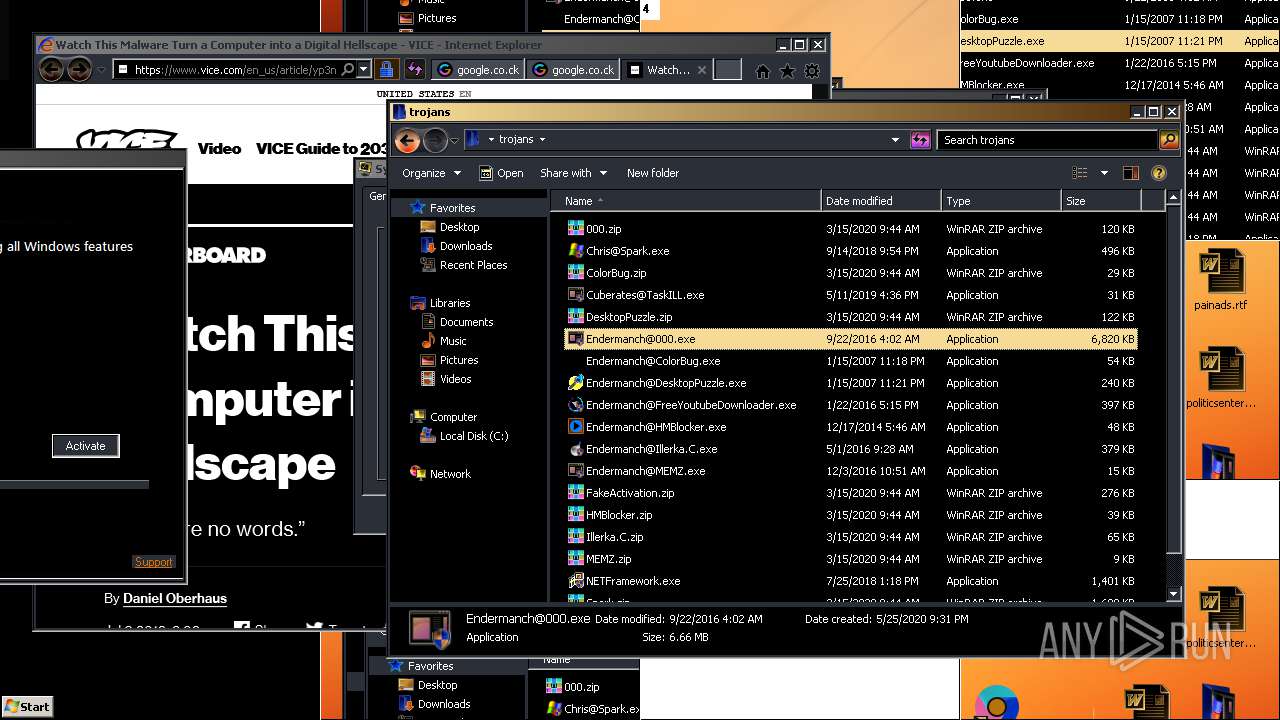Click the refresh icon beside trojans address bar
The width and height of the screenshot is (1280, 720).
[920, 140]
